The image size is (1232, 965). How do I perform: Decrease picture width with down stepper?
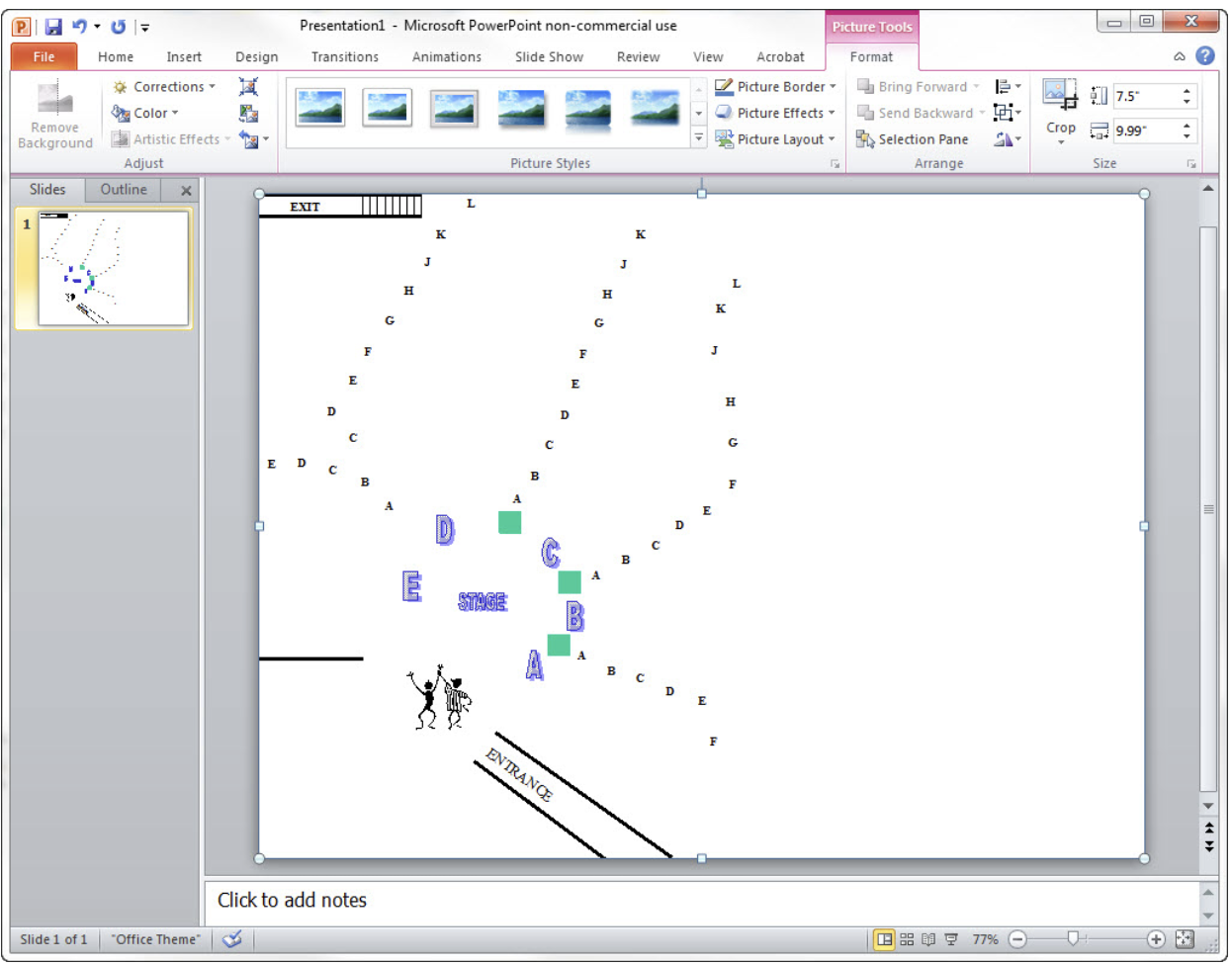[x=1187, y=136]
